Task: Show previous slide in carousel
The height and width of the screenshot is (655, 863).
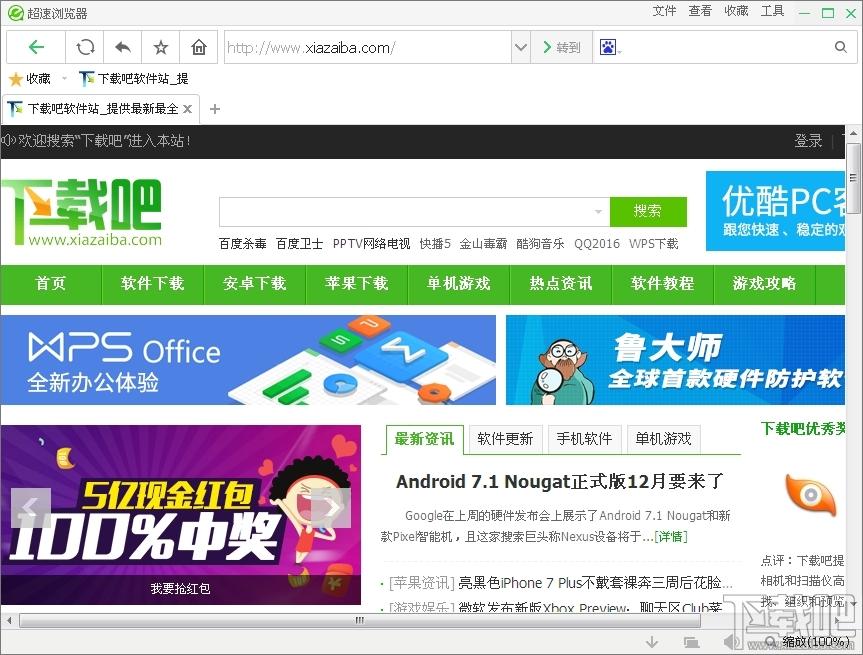Action: pyautogui.click(x=31, y=508)
